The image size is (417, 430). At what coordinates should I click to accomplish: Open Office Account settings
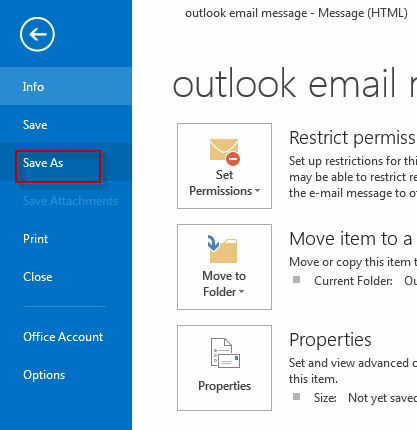click(66, 337)
